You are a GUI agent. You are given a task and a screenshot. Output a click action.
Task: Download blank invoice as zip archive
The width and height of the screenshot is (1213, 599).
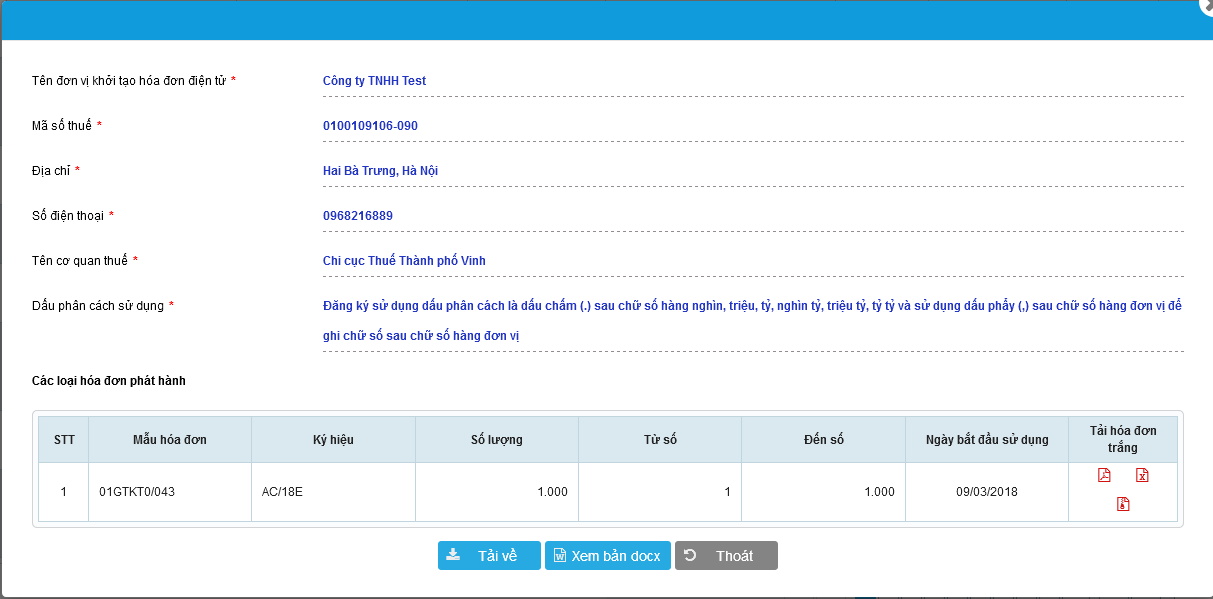[x=1123, y=504]
